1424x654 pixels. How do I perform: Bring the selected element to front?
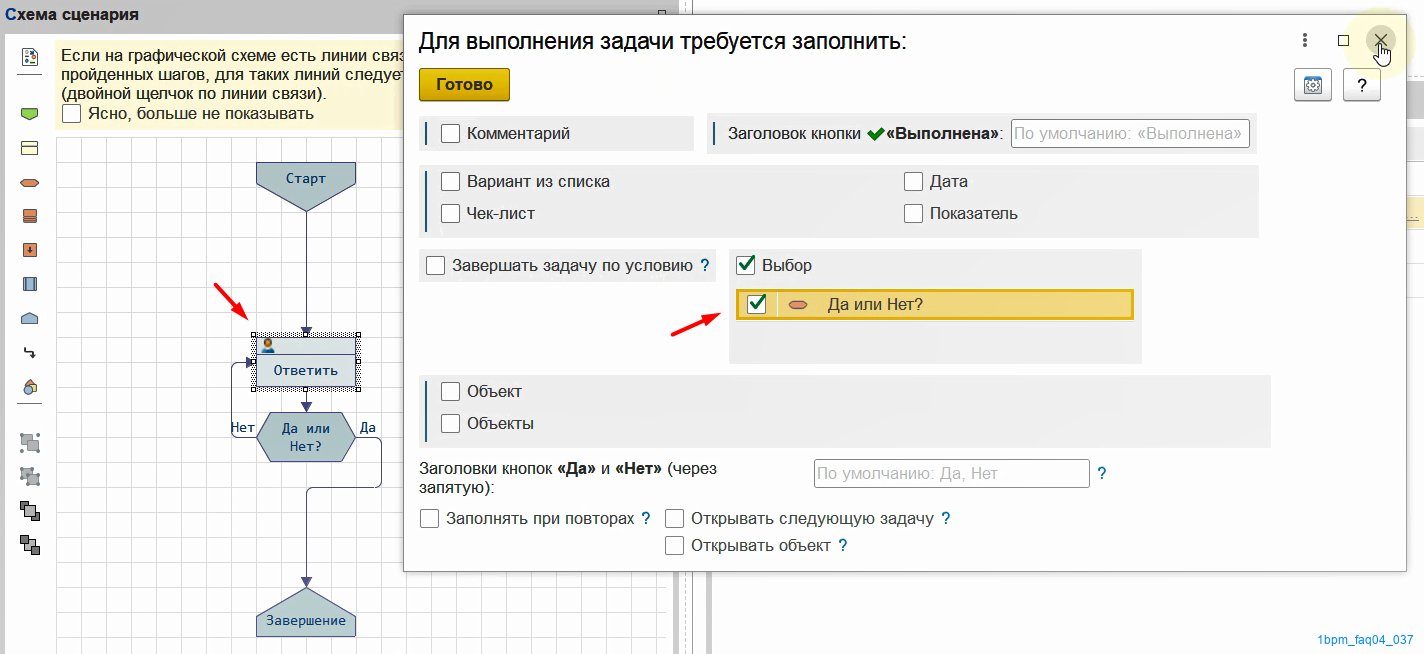(x=30, y=511)
